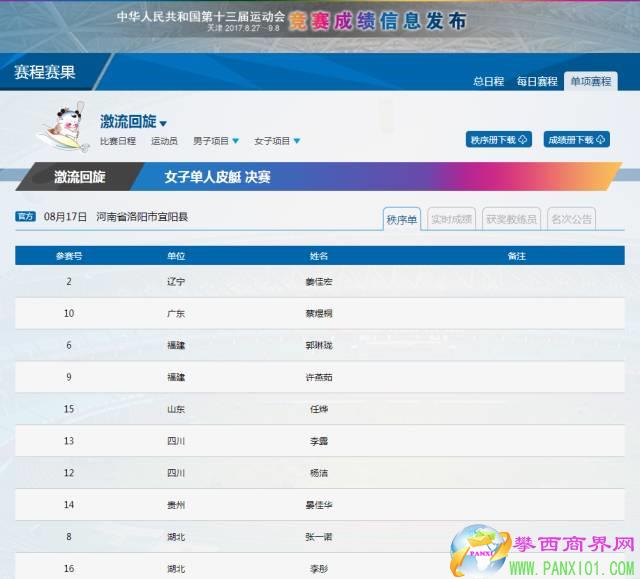Screen dimensions: 640x579
Task: Click the 运动员 link
Action: (x=165, y=142)
